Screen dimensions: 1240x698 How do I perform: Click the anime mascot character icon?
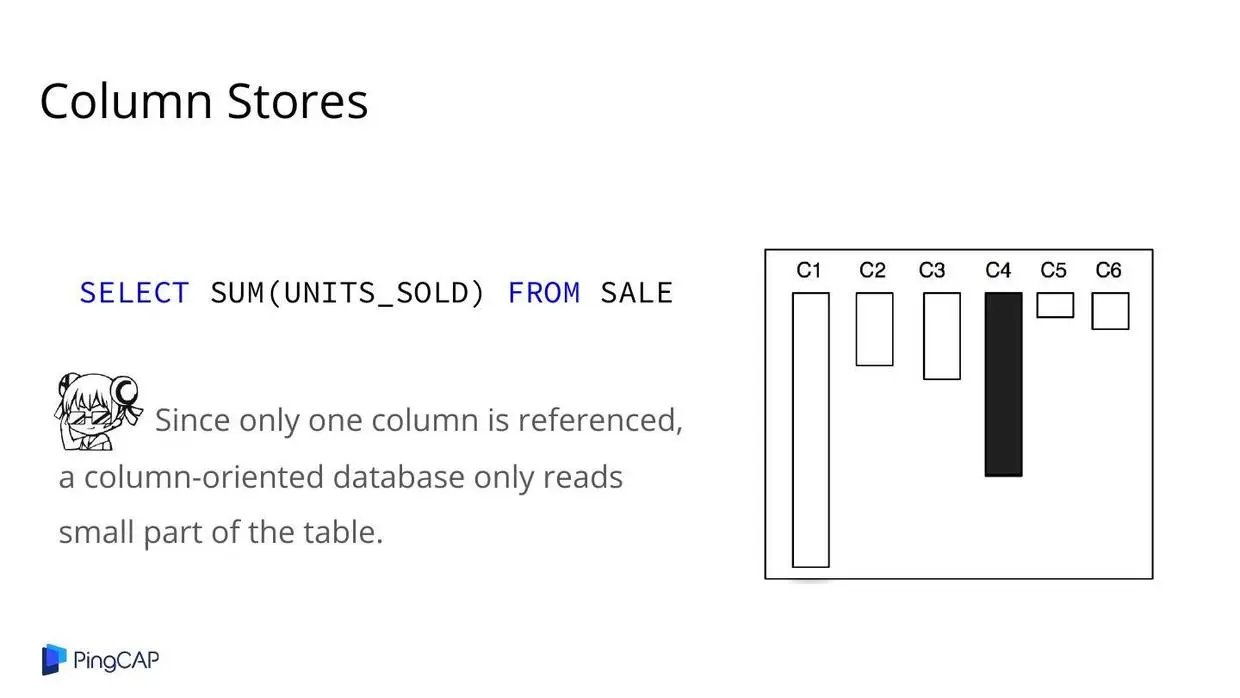pos(96,410)
